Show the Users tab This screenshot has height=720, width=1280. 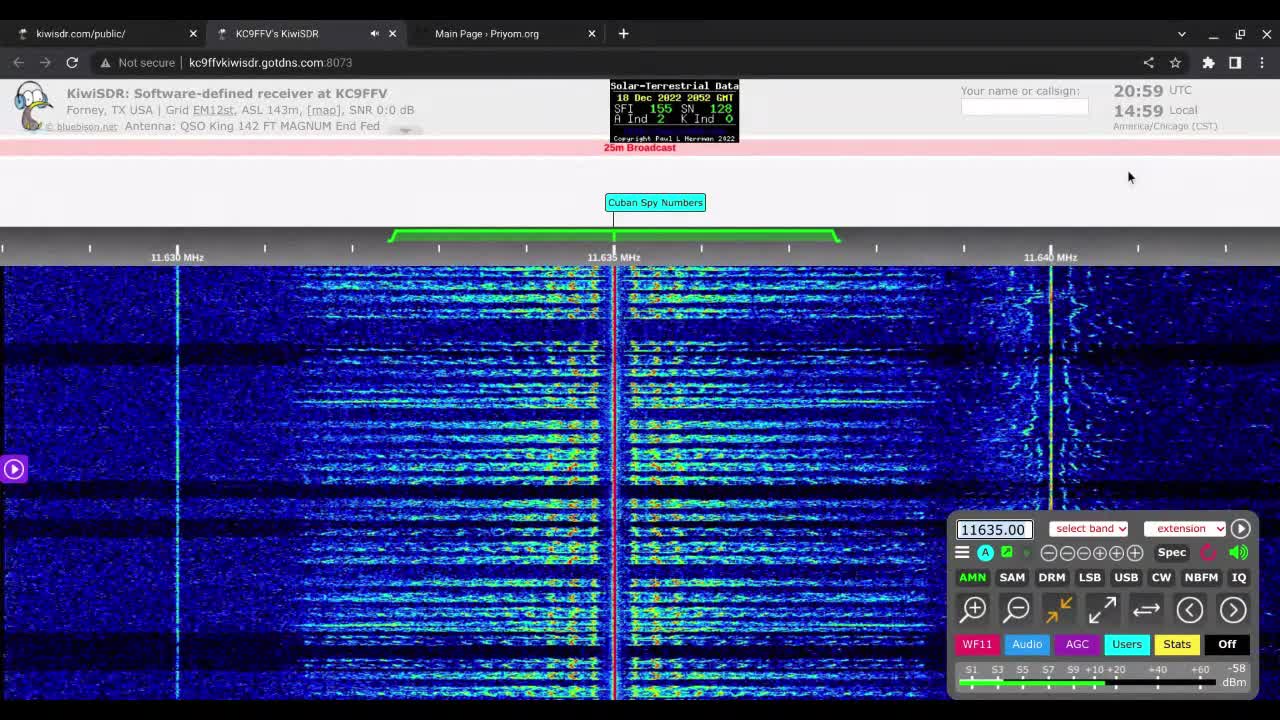(1127, 644)
